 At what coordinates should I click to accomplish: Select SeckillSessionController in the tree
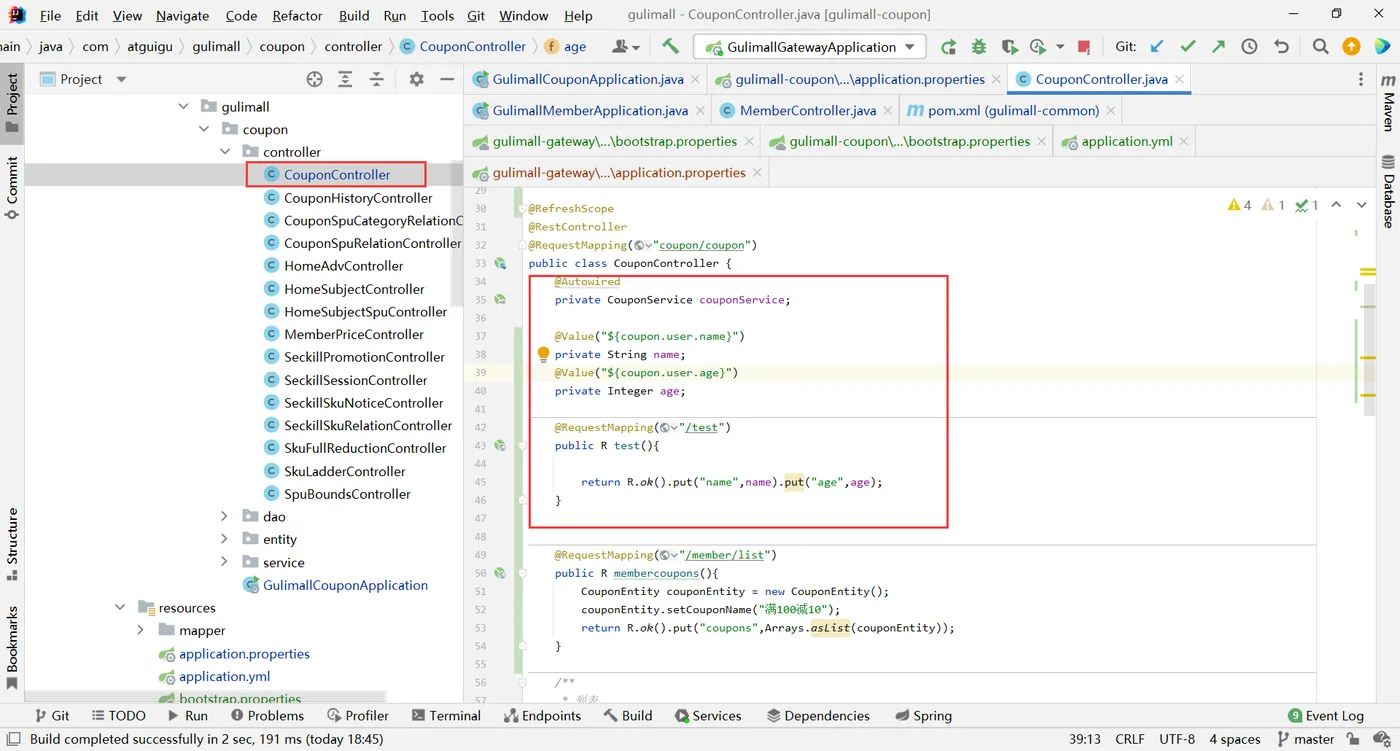point(355,380)
